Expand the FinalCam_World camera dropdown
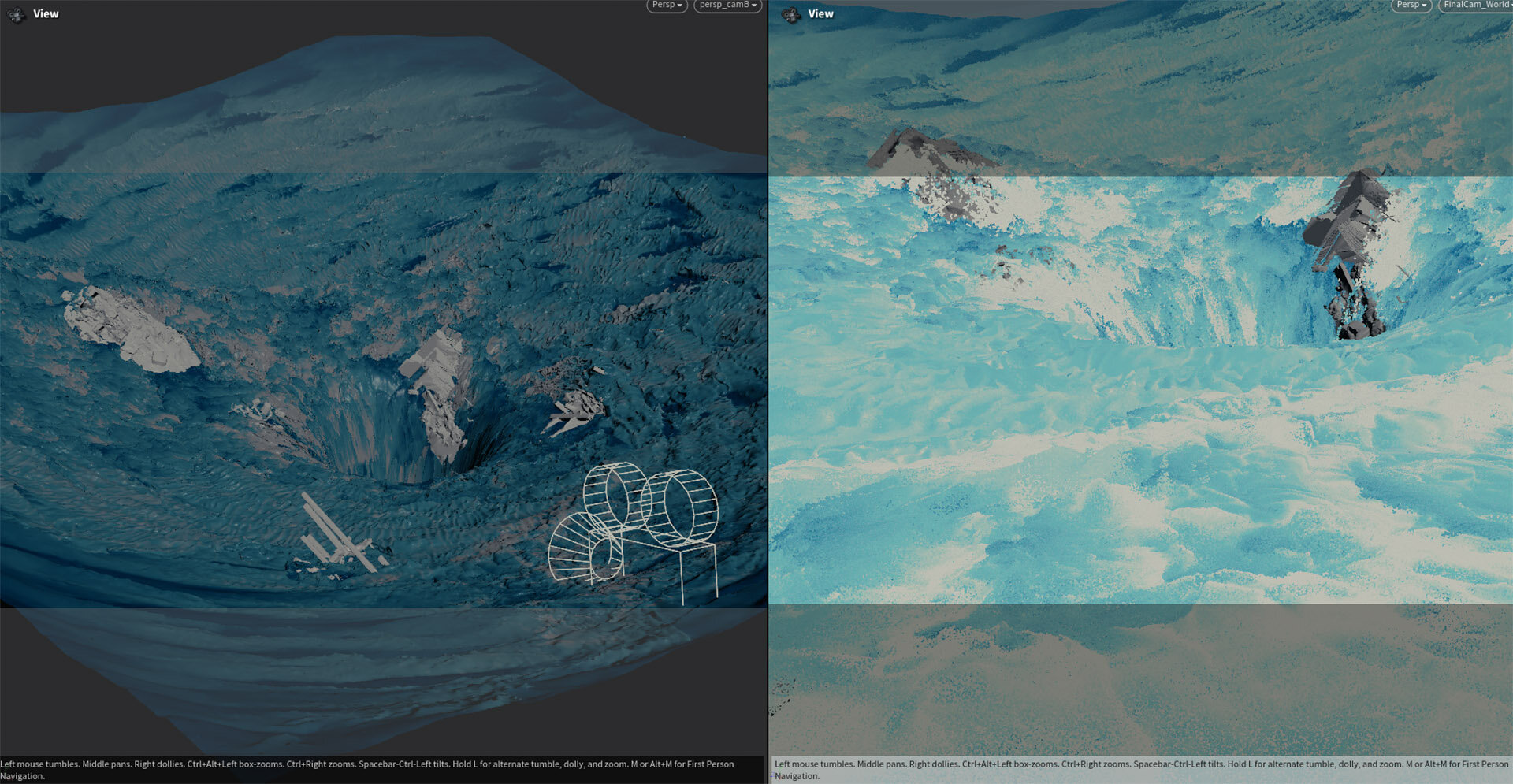 pos(1477,6)
